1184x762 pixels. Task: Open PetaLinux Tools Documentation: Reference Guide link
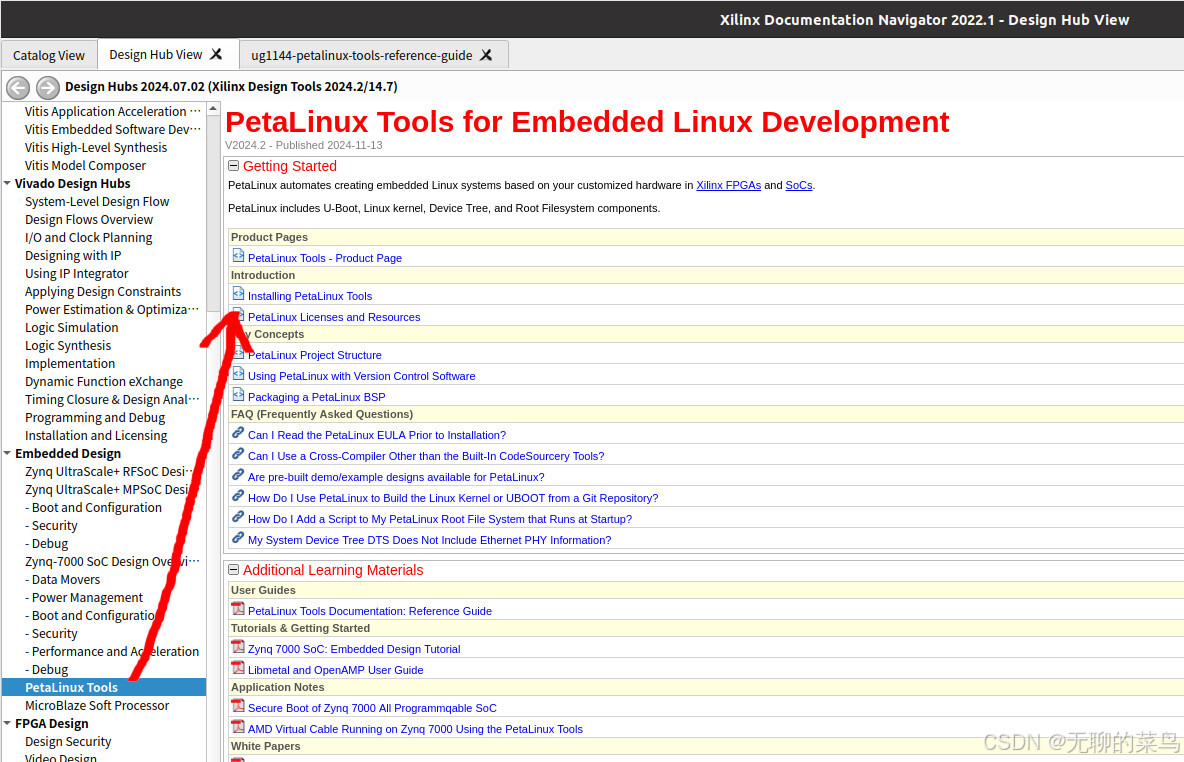pyautogui.click(x=370, y=611)
